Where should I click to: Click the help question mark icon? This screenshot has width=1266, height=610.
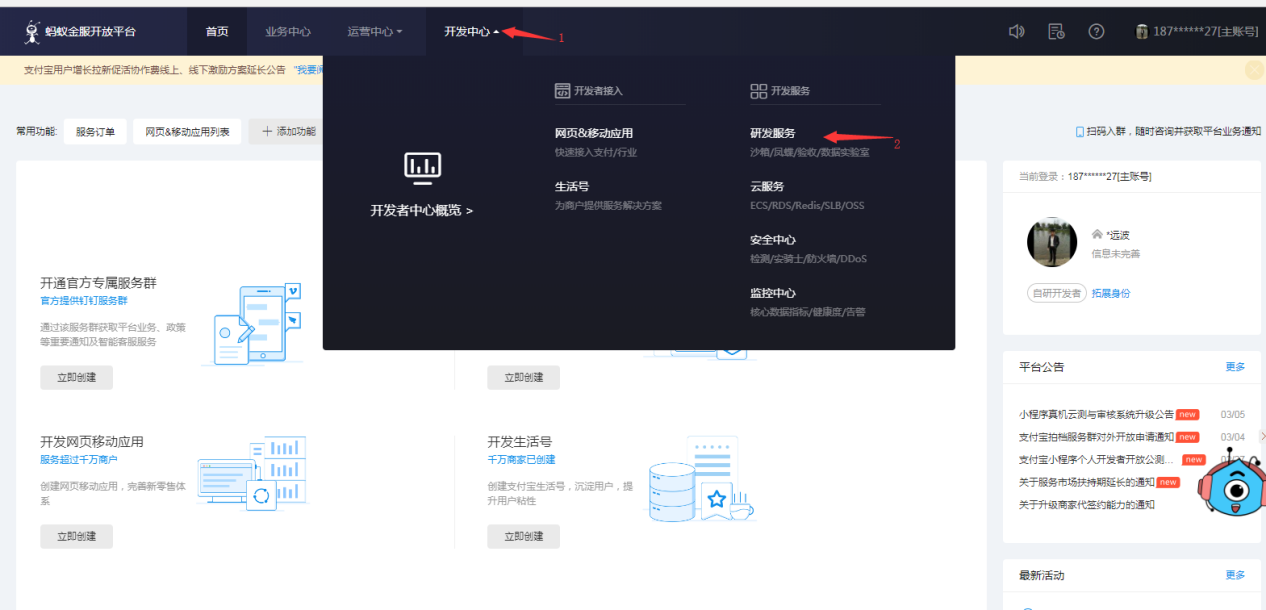click(x=1096, y=32)
